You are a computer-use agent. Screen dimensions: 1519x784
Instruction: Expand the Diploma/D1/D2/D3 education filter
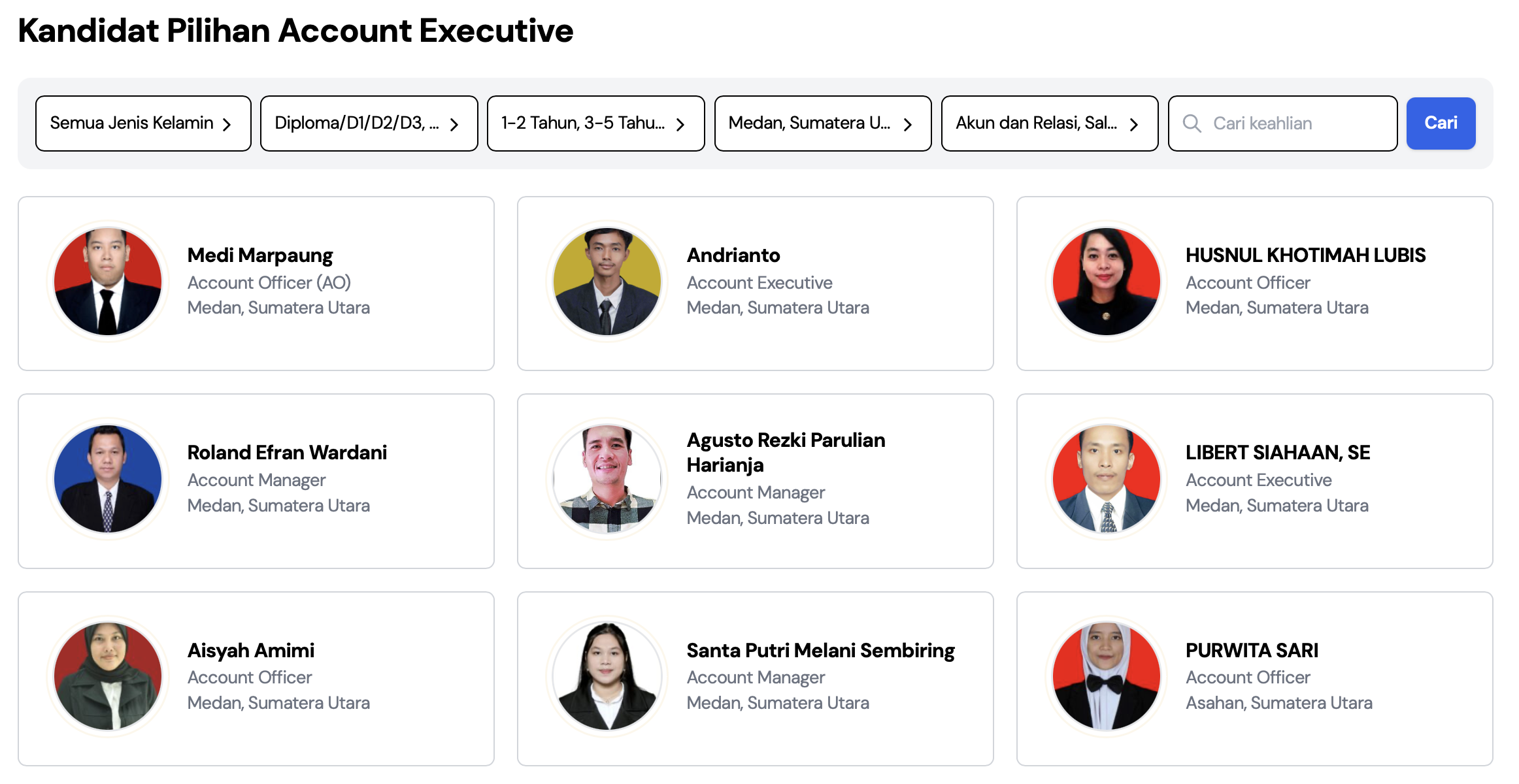(369, 123)
